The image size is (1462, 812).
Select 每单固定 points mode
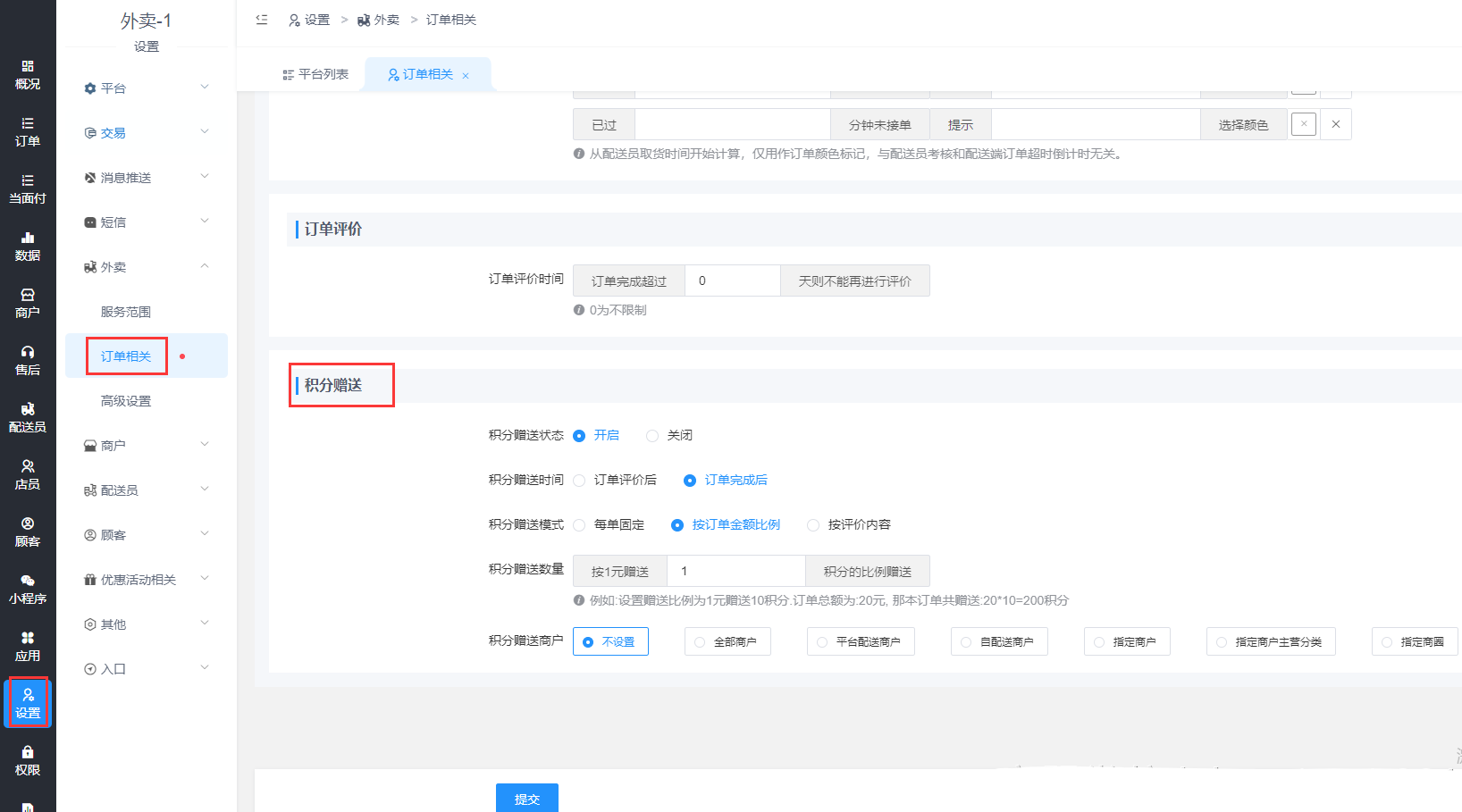609,524
